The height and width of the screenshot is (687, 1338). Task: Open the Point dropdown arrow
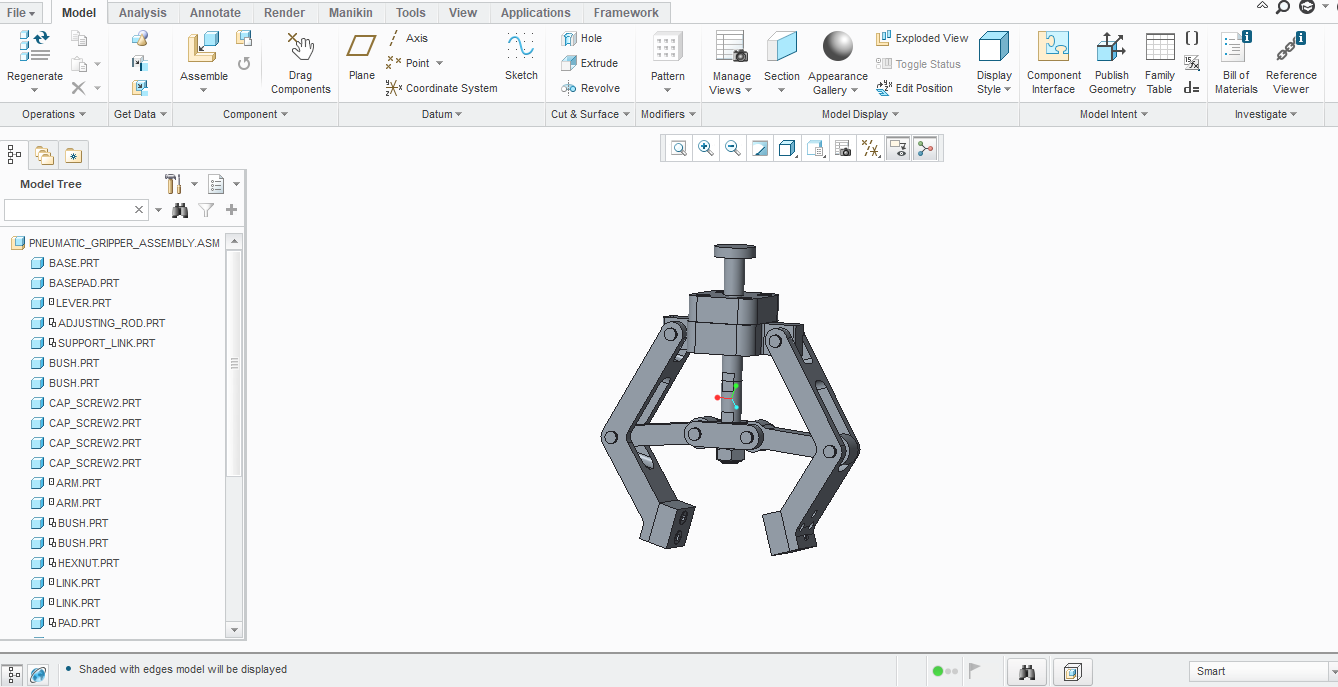click(x=439, y=63)
